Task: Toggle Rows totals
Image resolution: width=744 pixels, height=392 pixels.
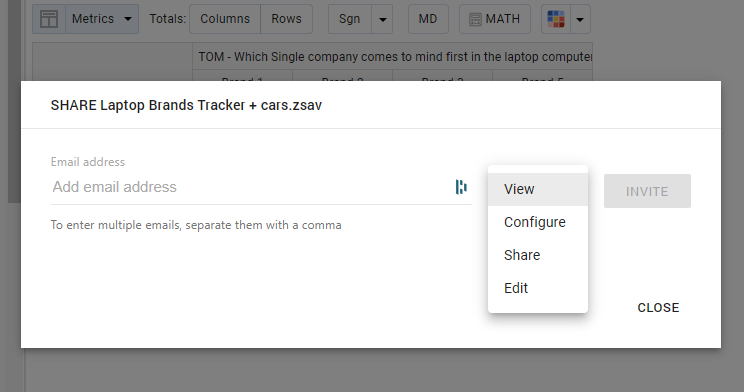Action: point(287,19)
